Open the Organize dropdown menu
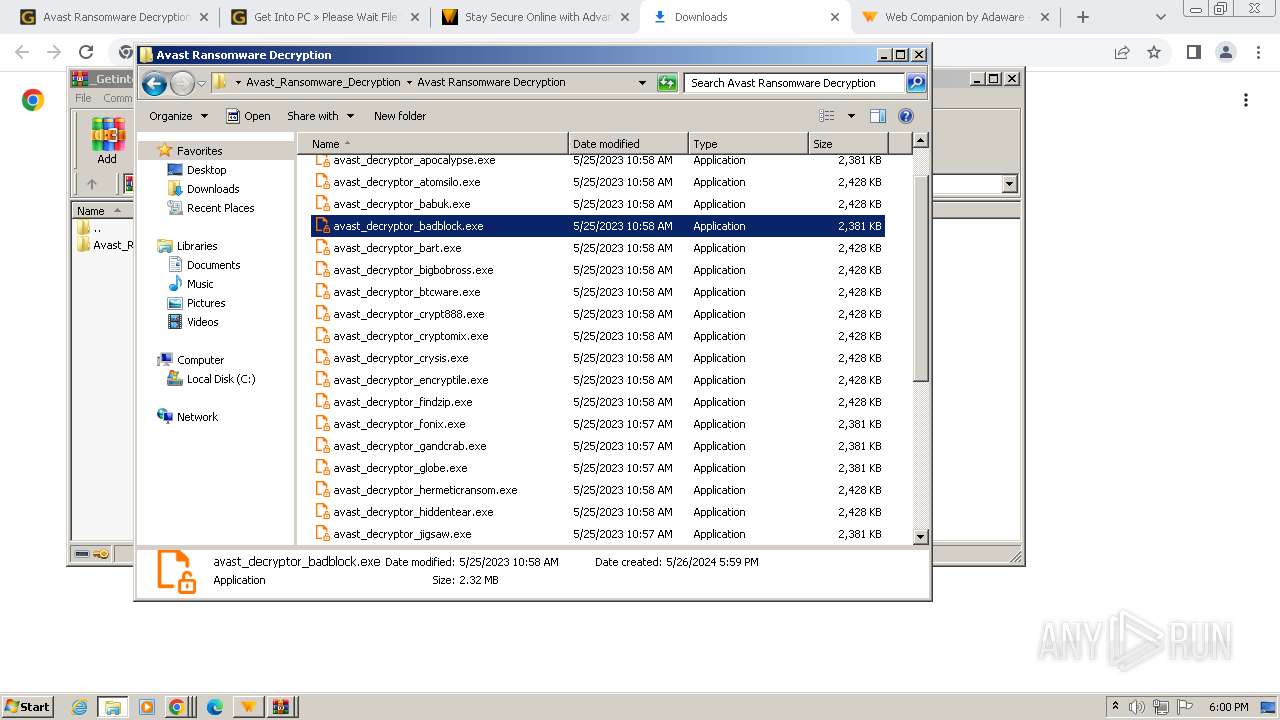1280x720 pixels. (x=178, y=116)
